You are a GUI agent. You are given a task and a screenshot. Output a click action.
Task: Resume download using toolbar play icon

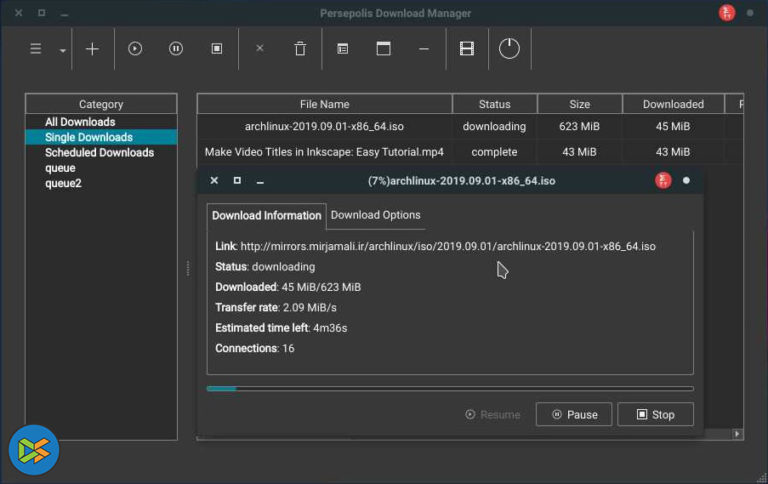click(136, 48)
